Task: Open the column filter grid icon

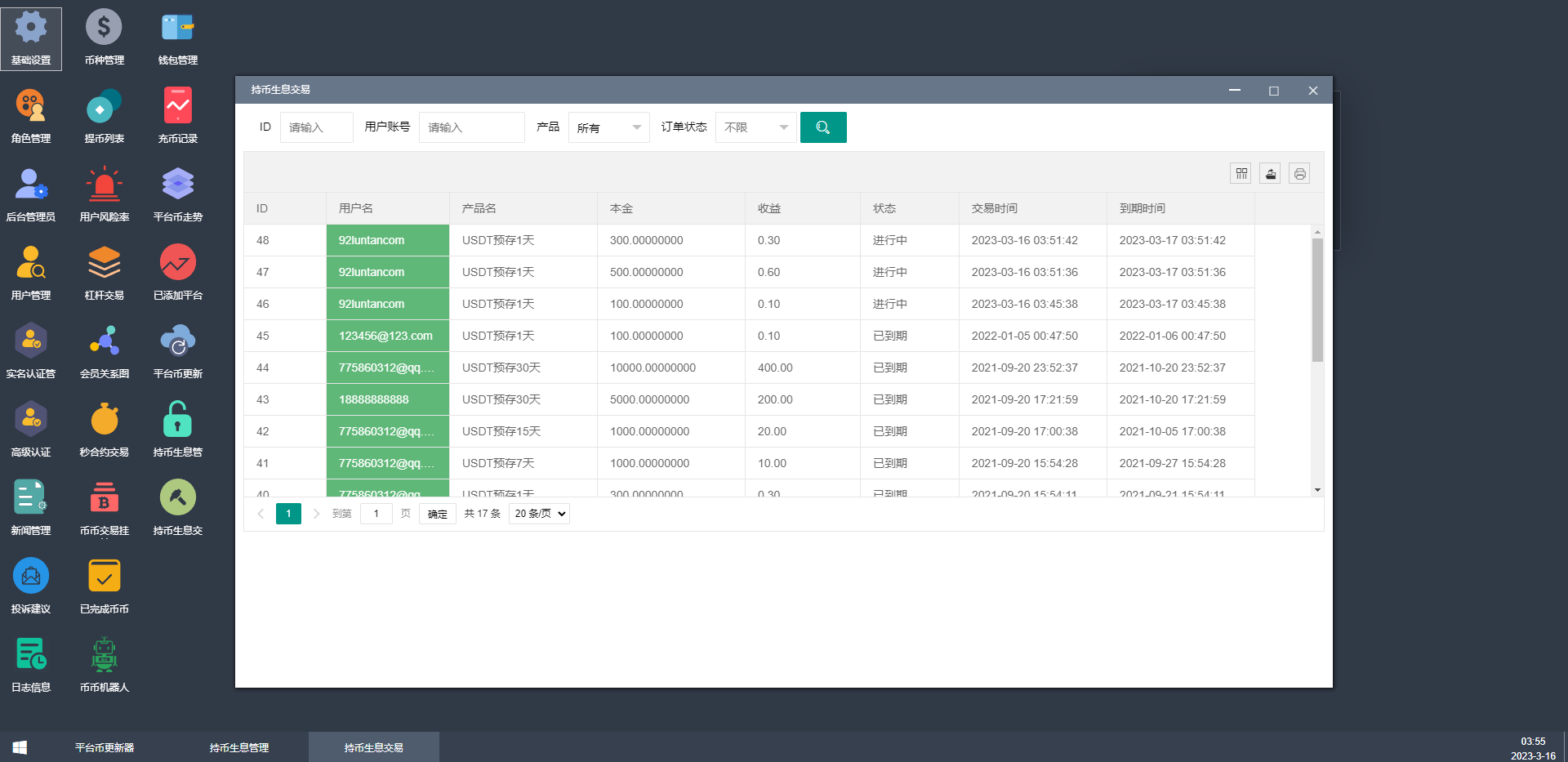Action: pos(1241,174)
